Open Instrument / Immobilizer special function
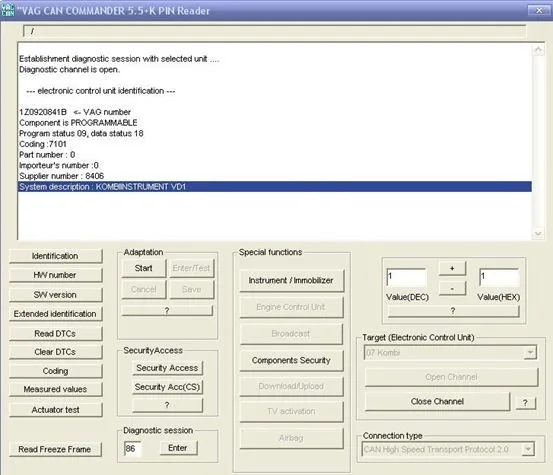The image size is (553, 475). tap(291, 281)
